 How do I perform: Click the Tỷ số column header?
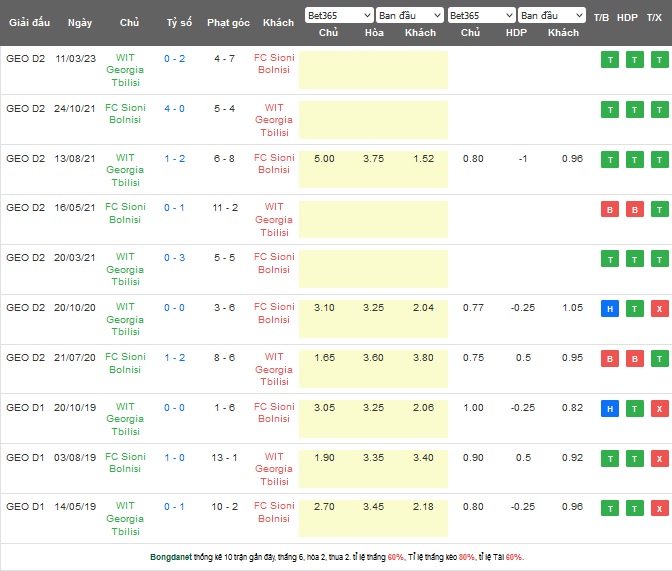point(180,23)
